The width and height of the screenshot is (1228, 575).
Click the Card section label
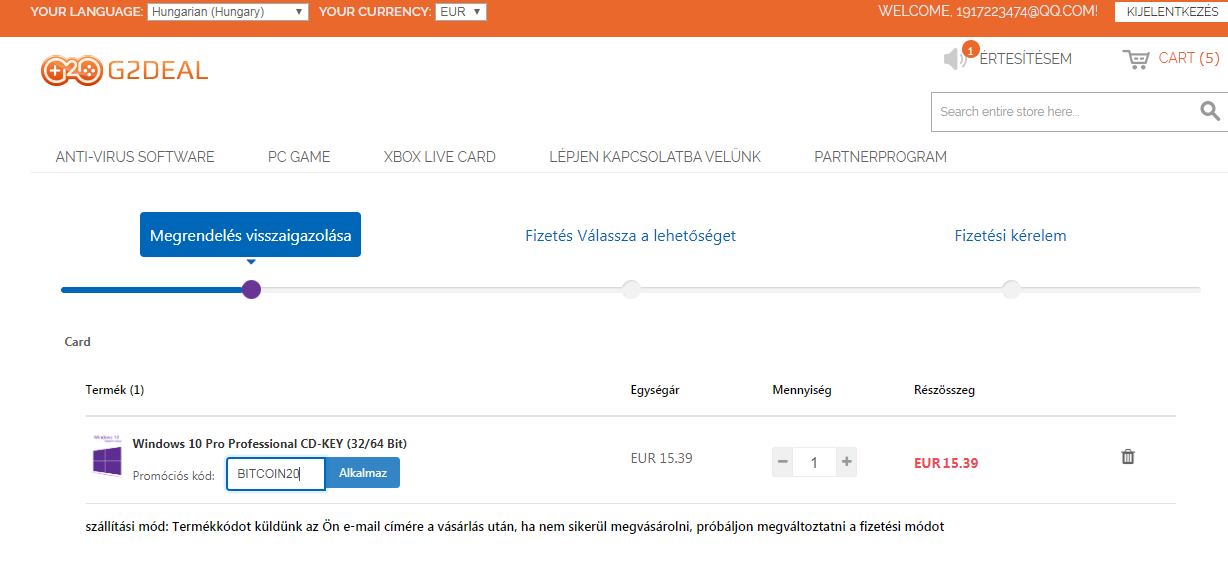click(78, 342)
